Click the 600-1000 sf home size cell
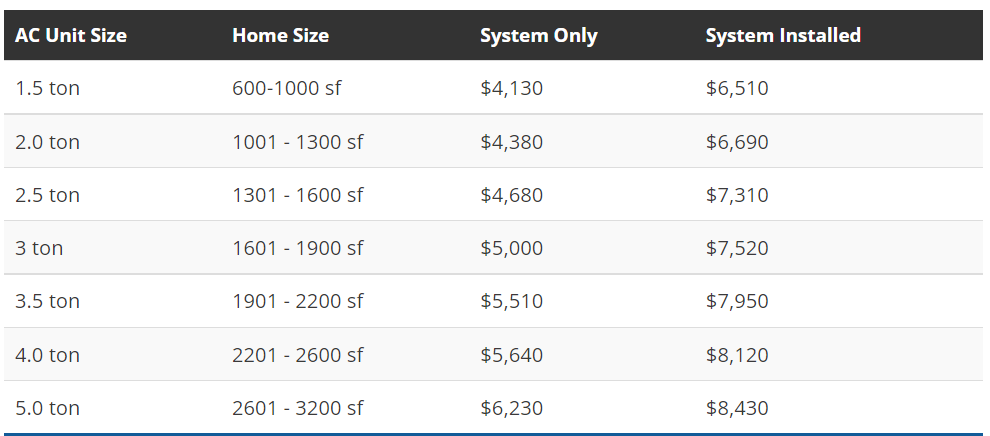 click(x=287, y=88)
